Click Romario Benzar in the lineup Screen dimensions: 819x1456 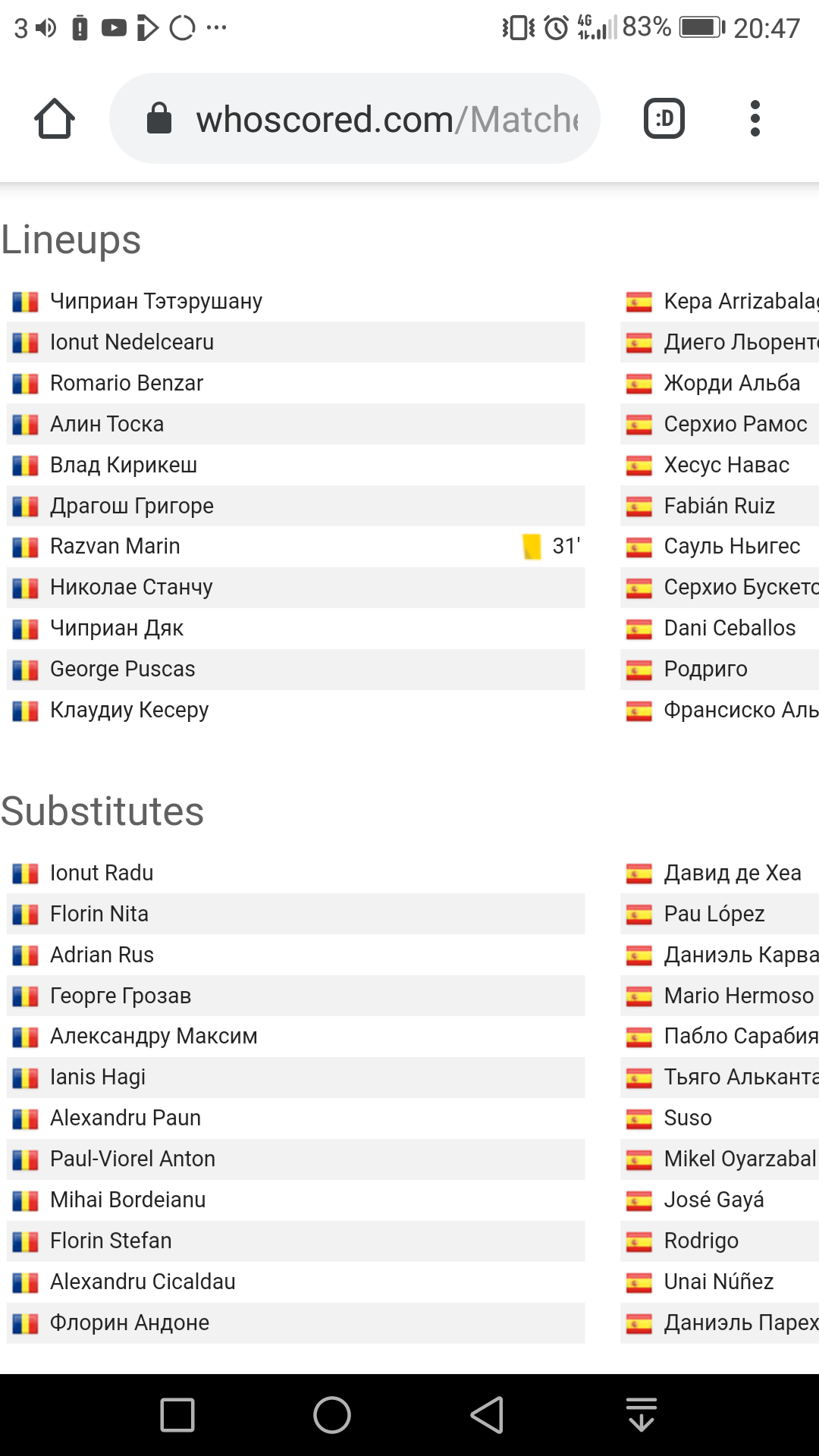(x=127, y=383)
